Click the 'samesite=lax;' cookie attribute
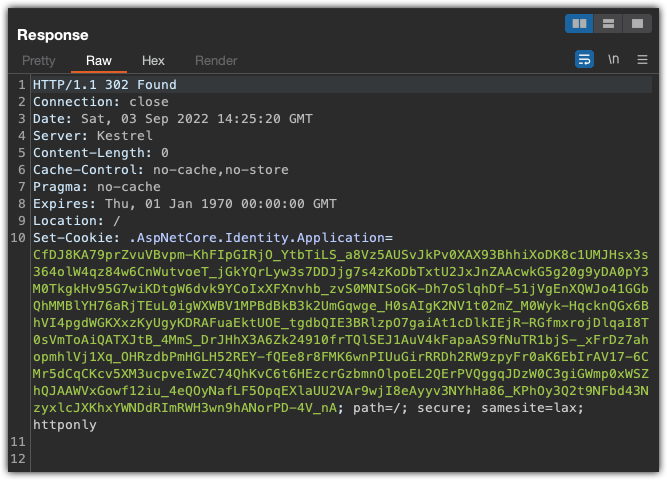 click(x=532, y=408)
